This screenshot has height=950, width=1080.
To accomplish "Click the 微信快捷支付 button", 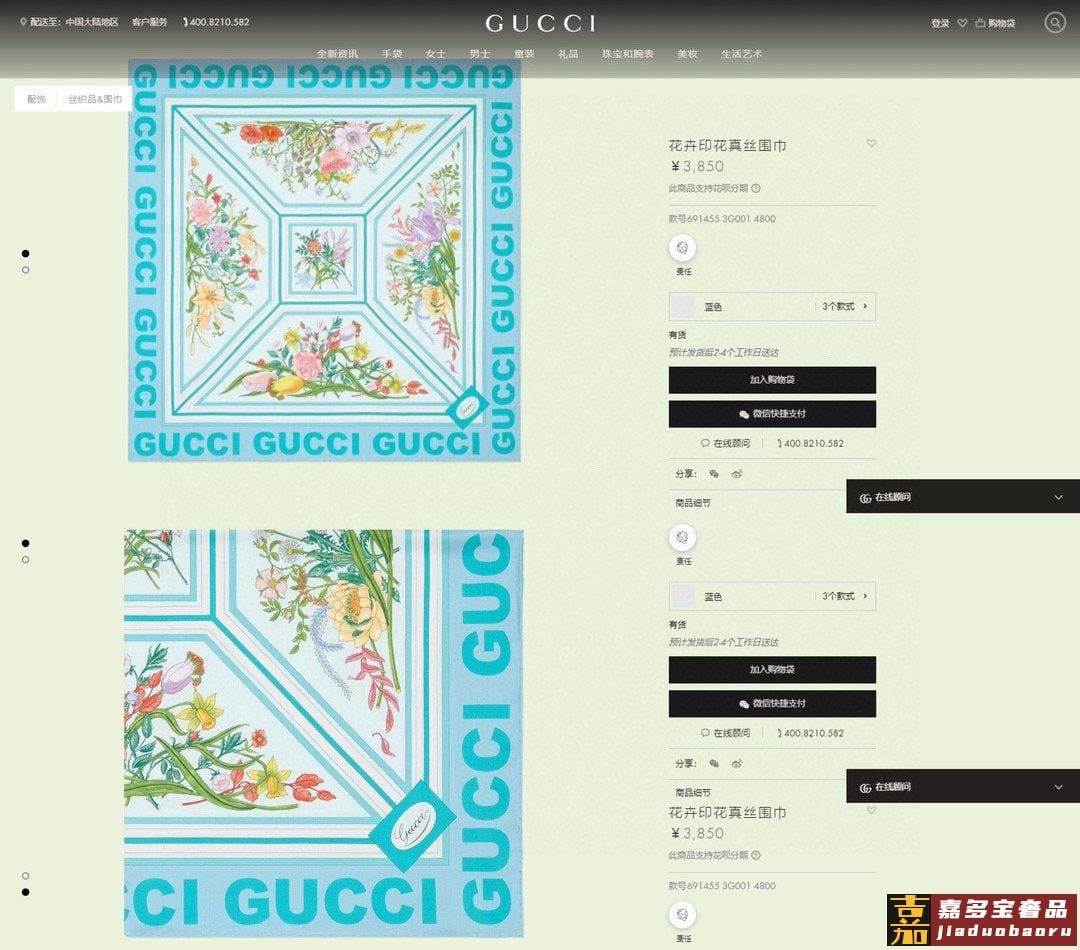I will click(772, 414).
